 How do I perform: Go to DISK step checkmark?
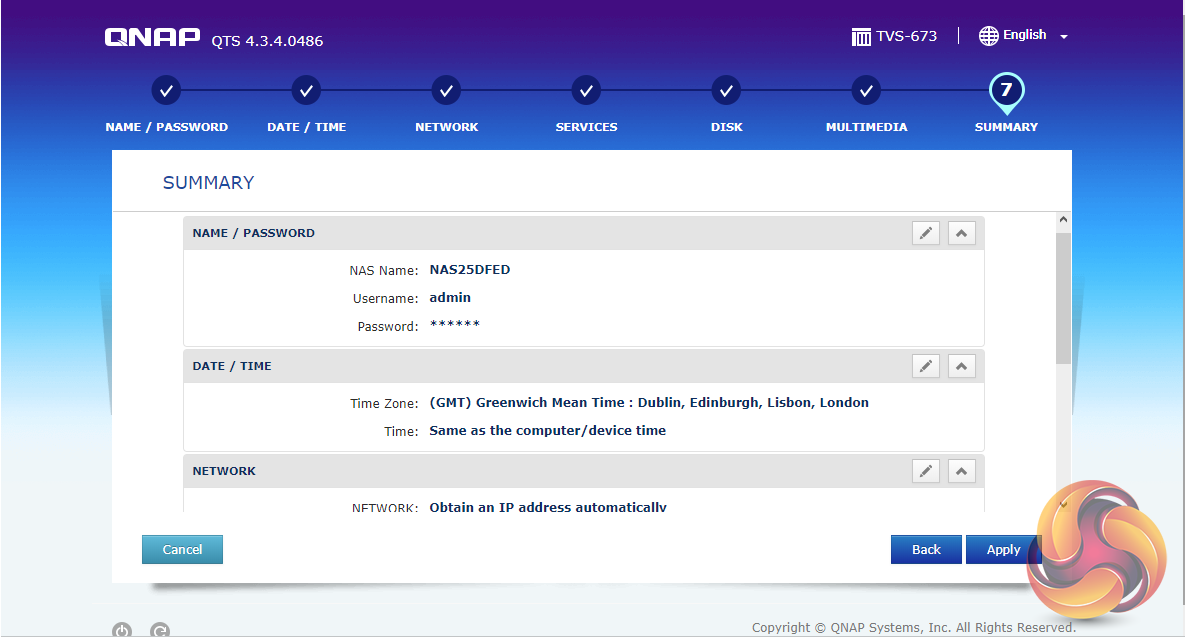click(x=726, y=91)
